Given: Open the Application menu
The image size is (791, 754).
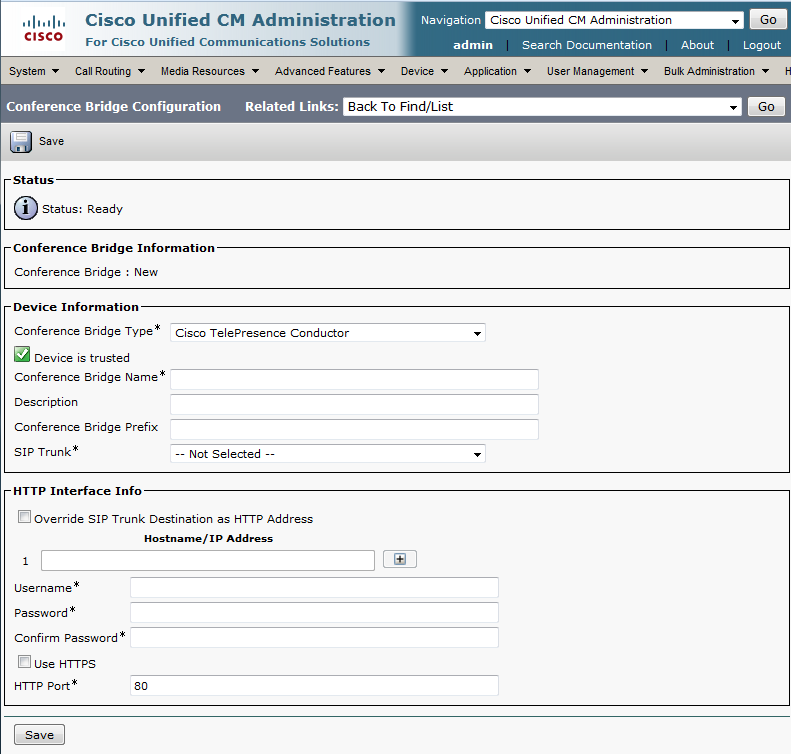Looking at the screenshot, I should click(497, 71).
